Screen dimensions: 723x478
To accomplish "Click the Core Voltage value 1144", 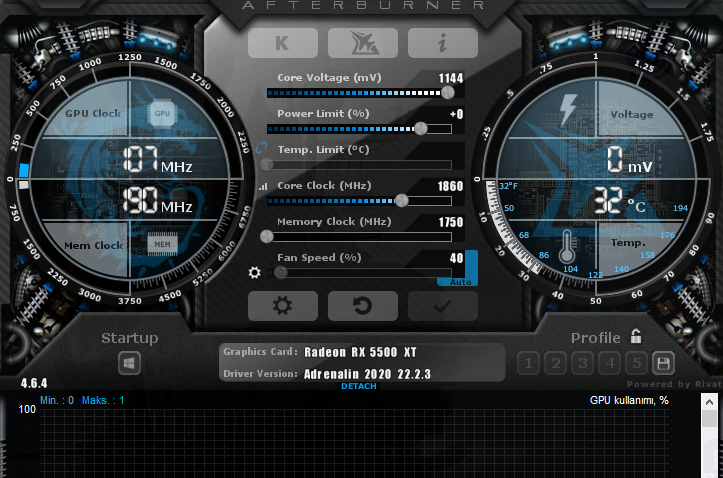I will point(450,78).
